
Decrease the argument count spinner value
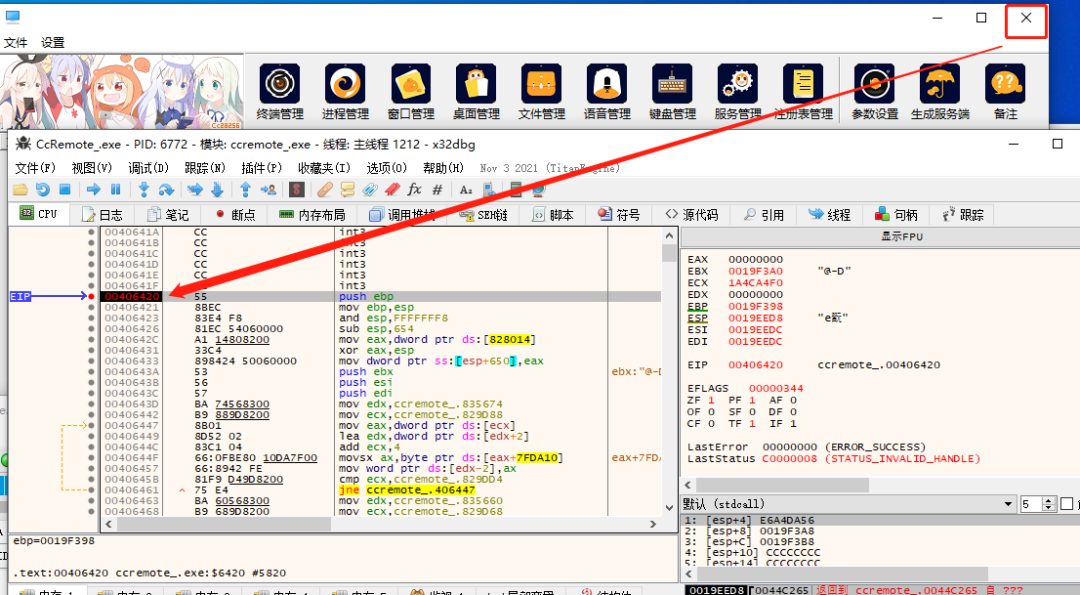[x=1049, y=508]
